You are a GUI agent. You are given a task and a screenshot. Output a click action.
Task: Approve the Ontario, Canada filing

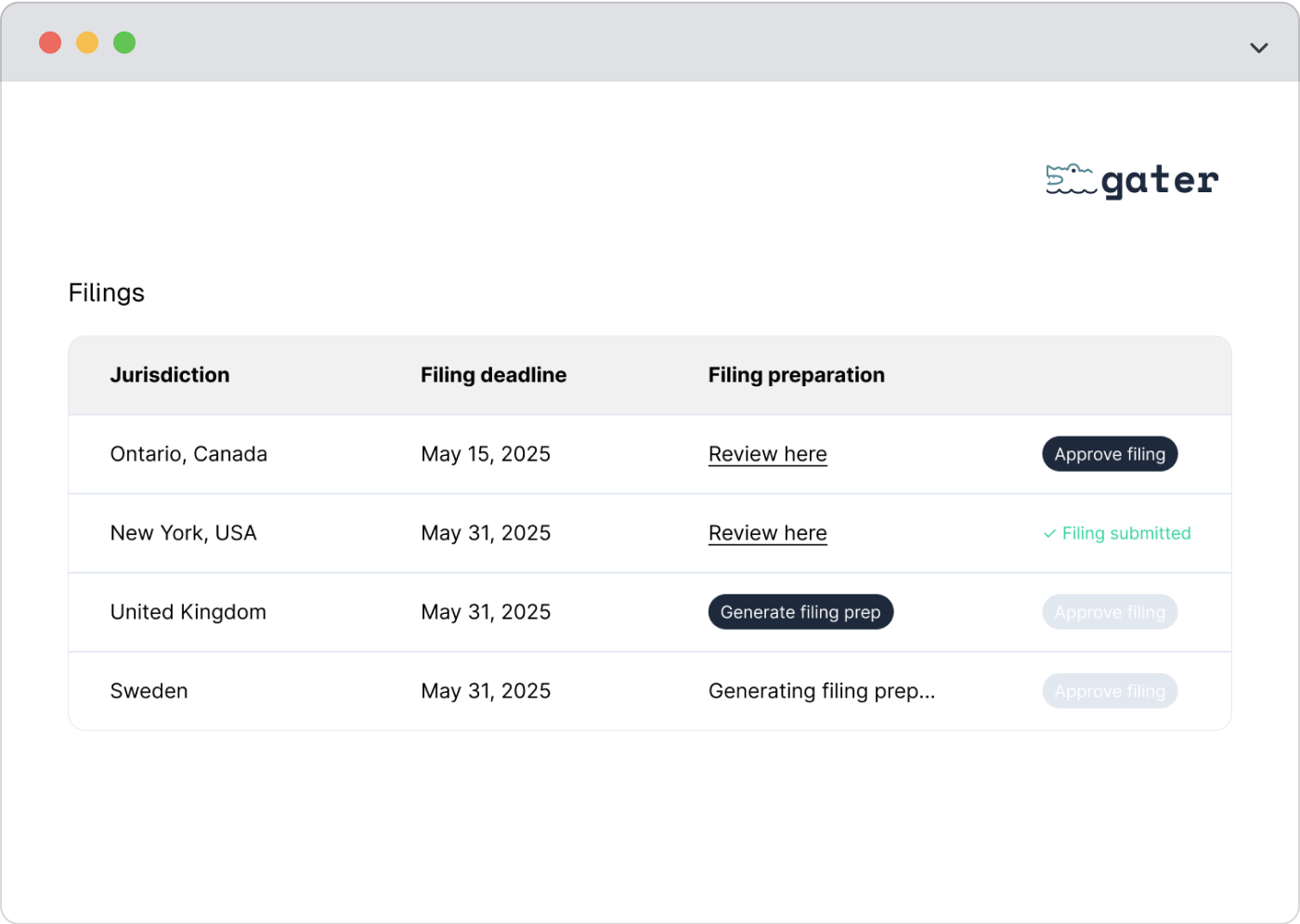[1109, 454]
